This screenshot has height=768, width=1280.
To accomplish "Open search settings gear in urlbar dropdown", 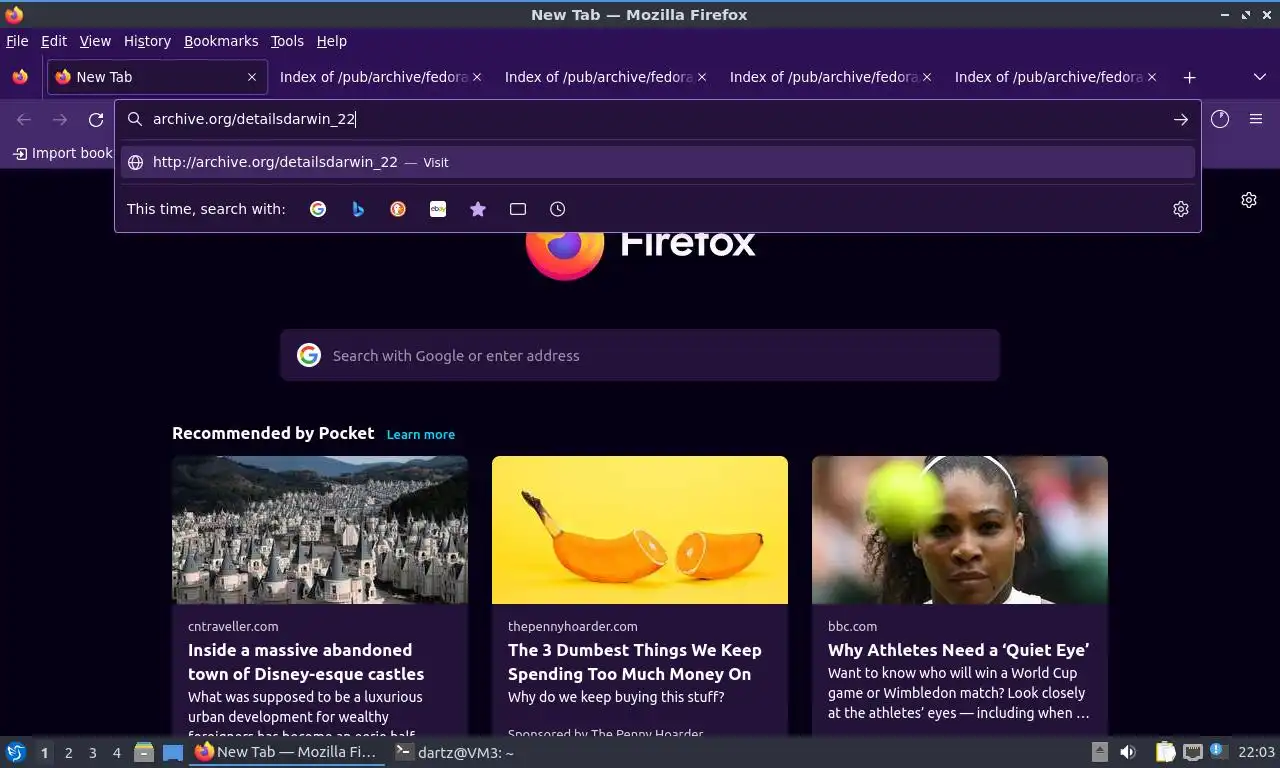I will (1181, 209).
